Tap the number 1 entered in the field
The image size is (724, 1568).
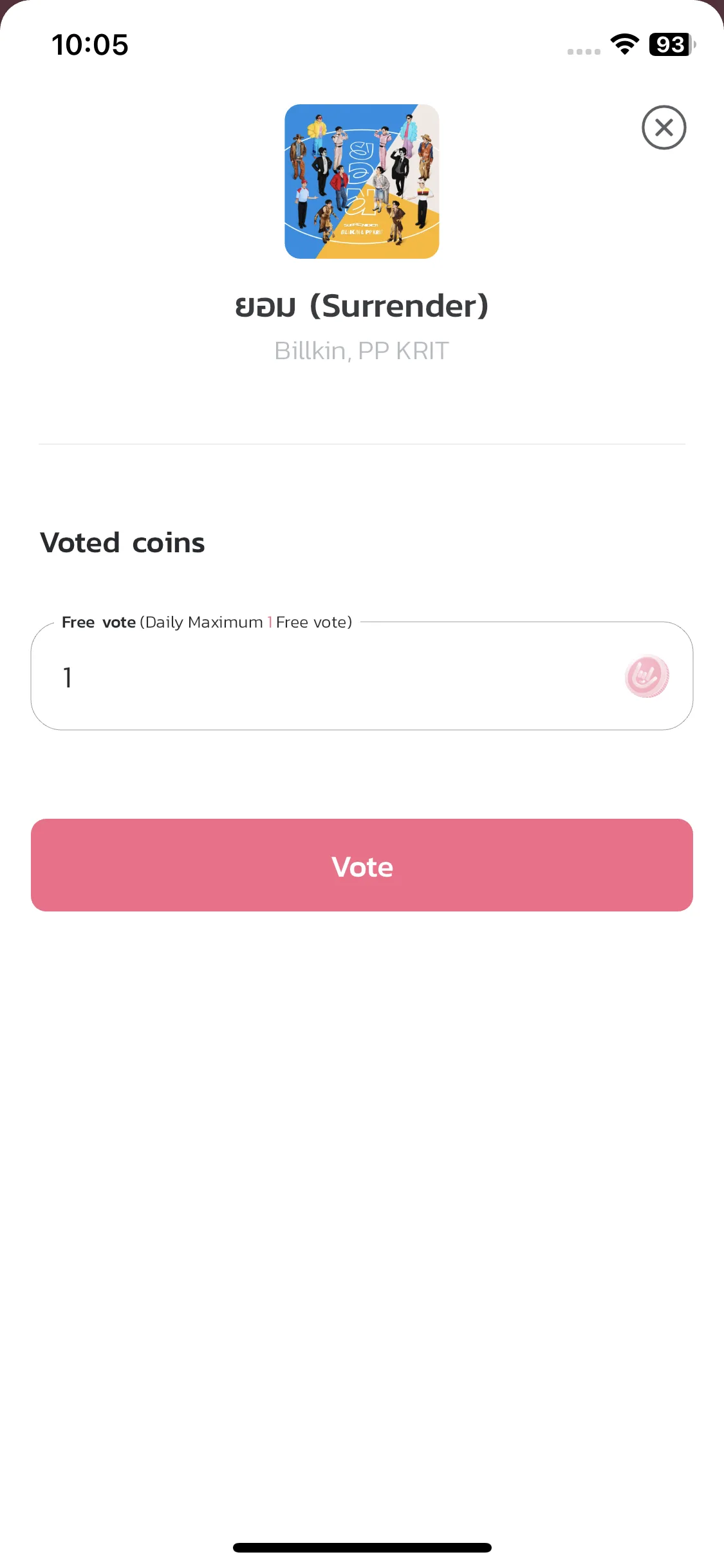pos(68,677)
